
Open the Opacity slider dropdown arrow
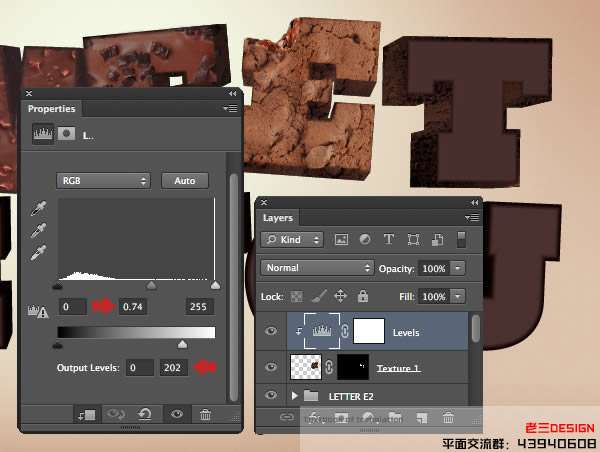coord(458,268)
